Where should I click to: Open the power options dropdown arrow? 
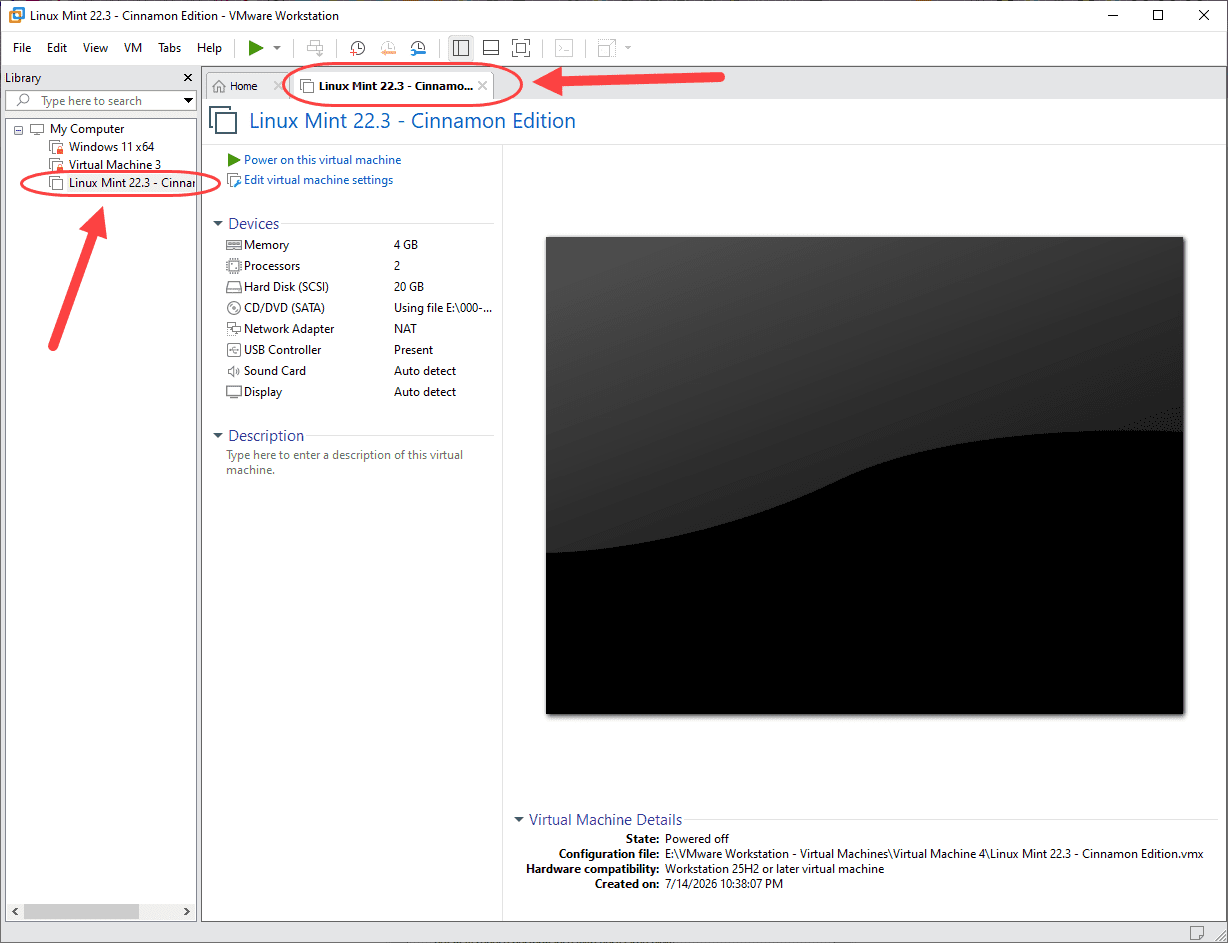pyautogui.click(x=277, y=48)
